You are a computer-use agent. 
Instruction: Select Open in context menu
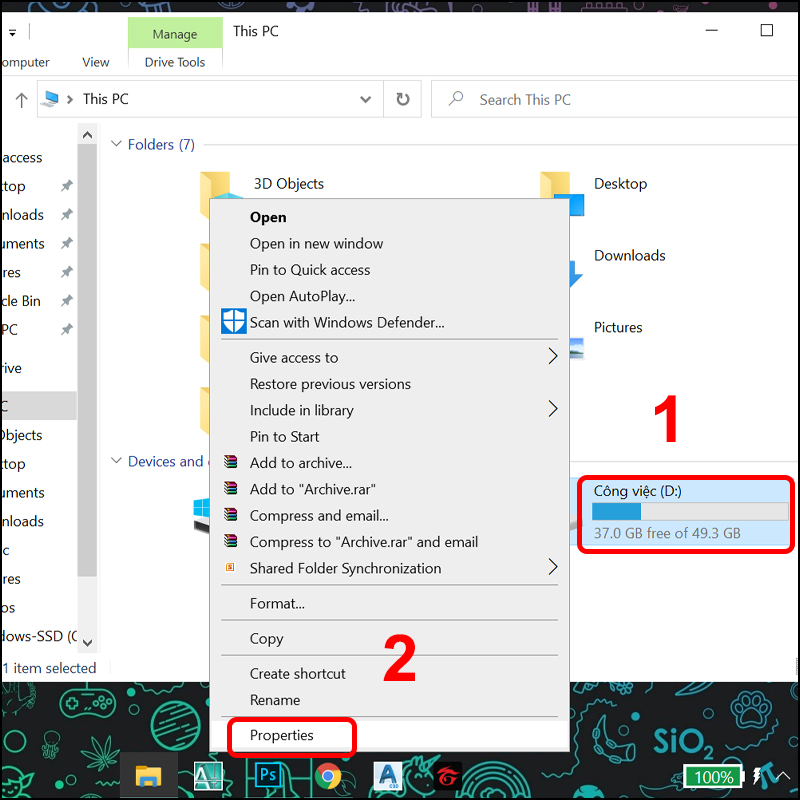[x=268, y=217]
